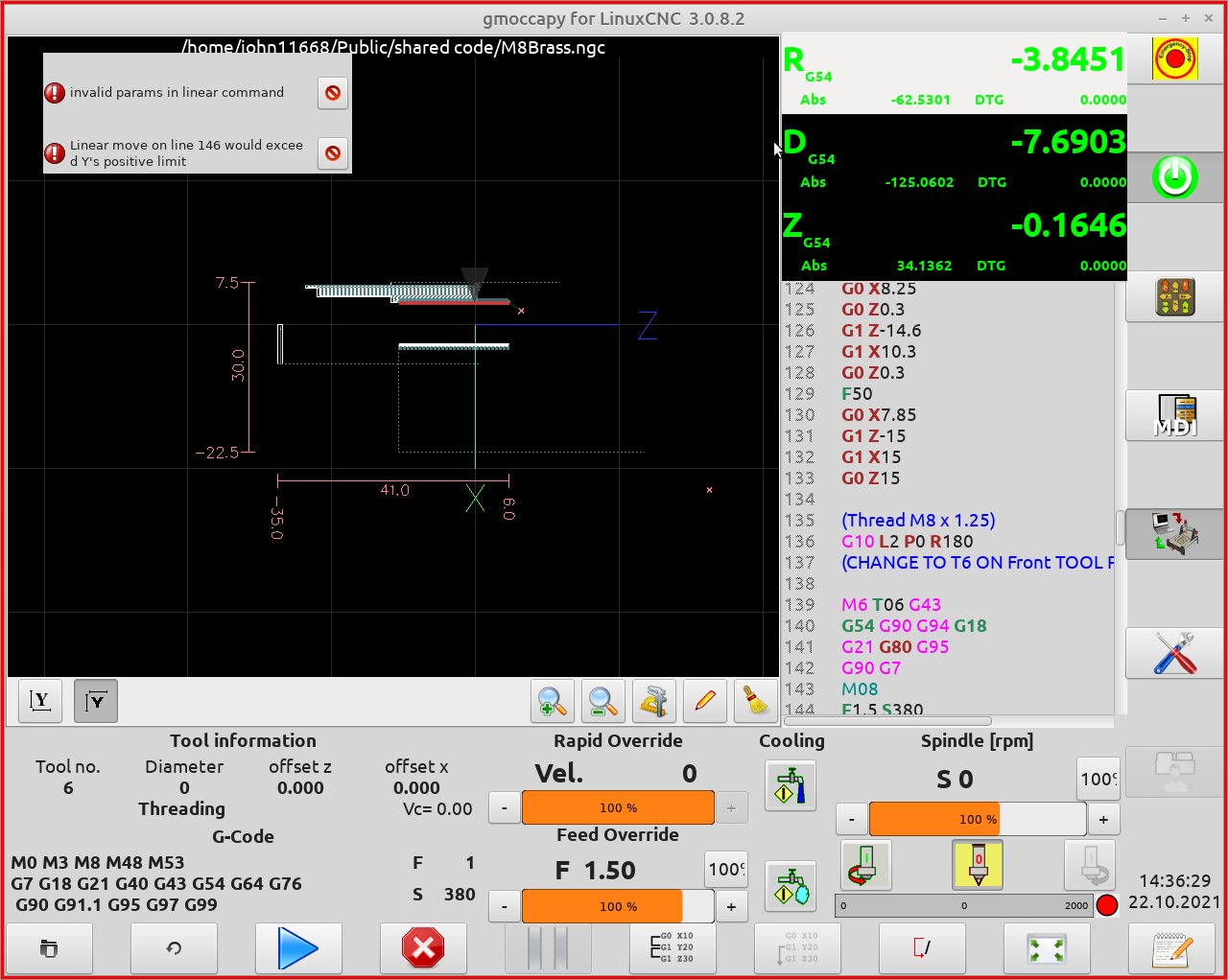Screen dimensions: 1228x980
Task: Click the pencil tool path icon
Action: tap(705, 701)
